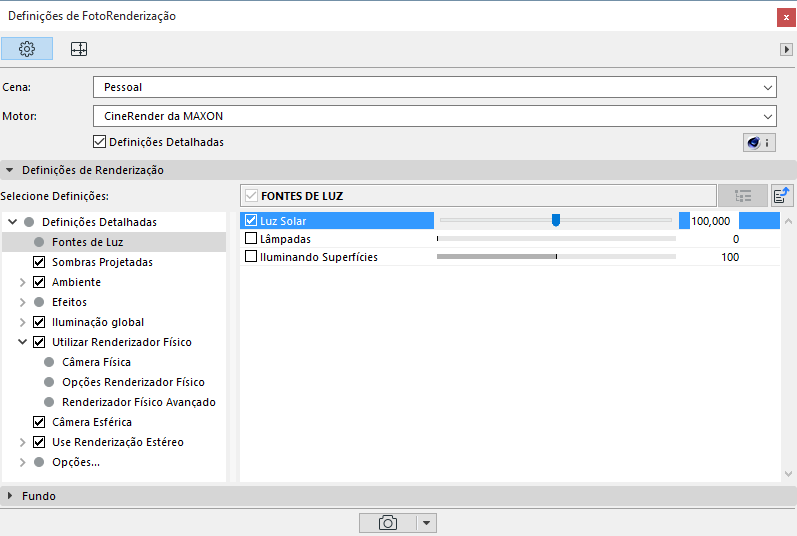Screen dimensions: 797x536
Task: Collapse the Utilizar Renderizador Físico node
Action: pyautogui.click(x=22, y=342)
